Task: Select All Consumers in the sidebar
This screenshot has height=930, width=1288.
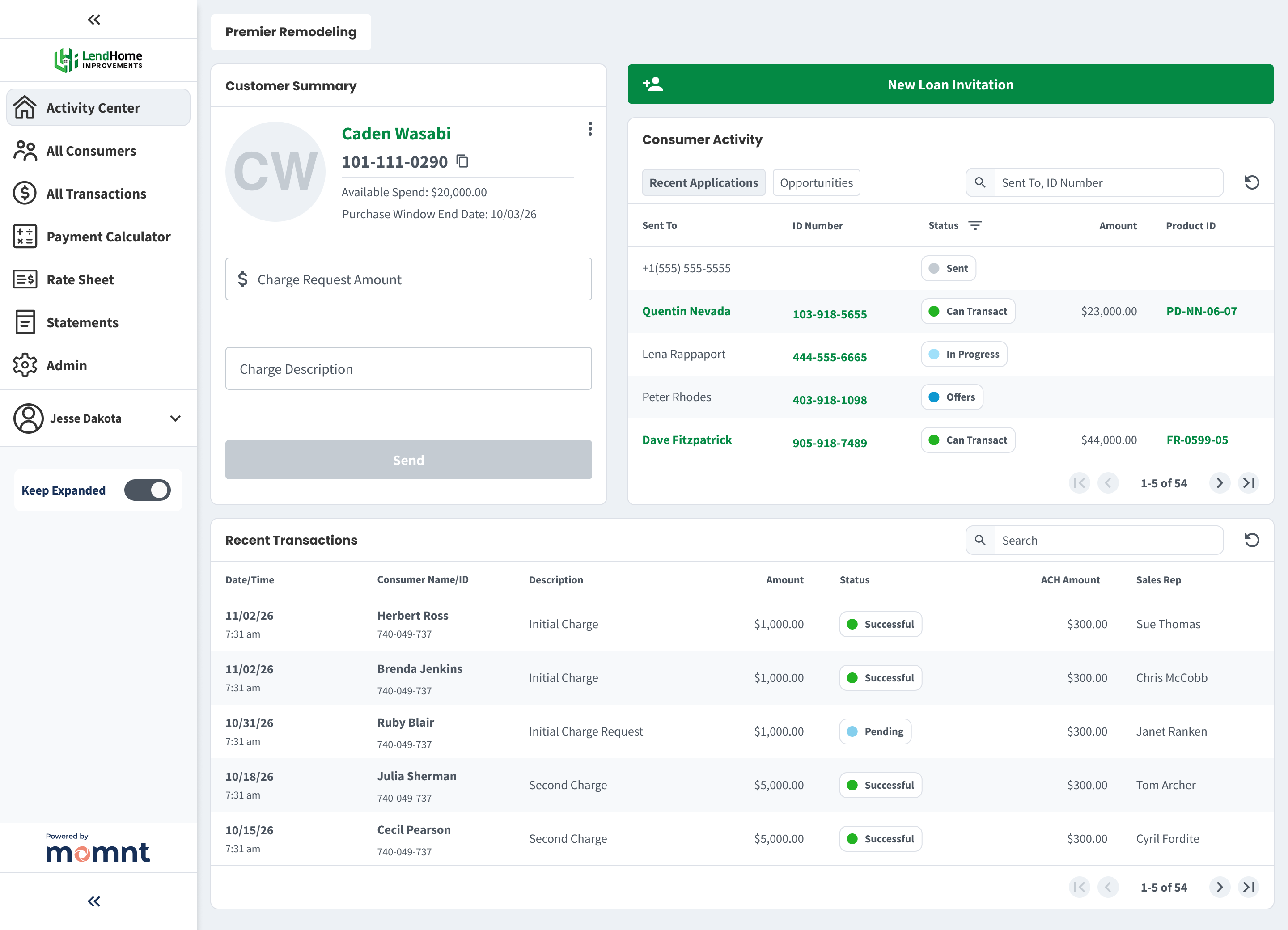Action: click(91, 151)
